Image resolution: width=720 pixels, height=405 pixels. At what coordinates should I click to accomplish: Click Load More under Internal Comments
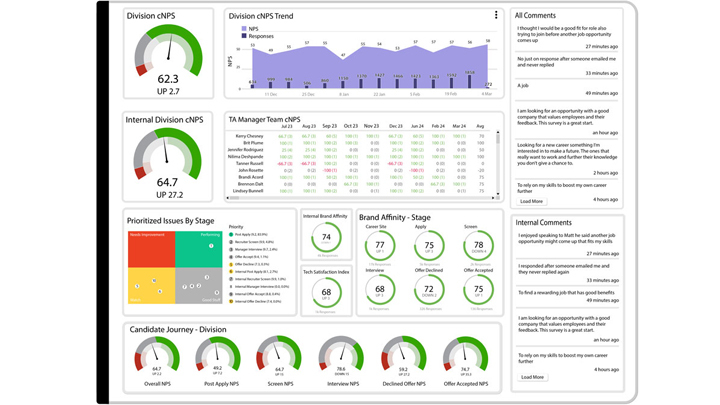(x=532, y=377)
